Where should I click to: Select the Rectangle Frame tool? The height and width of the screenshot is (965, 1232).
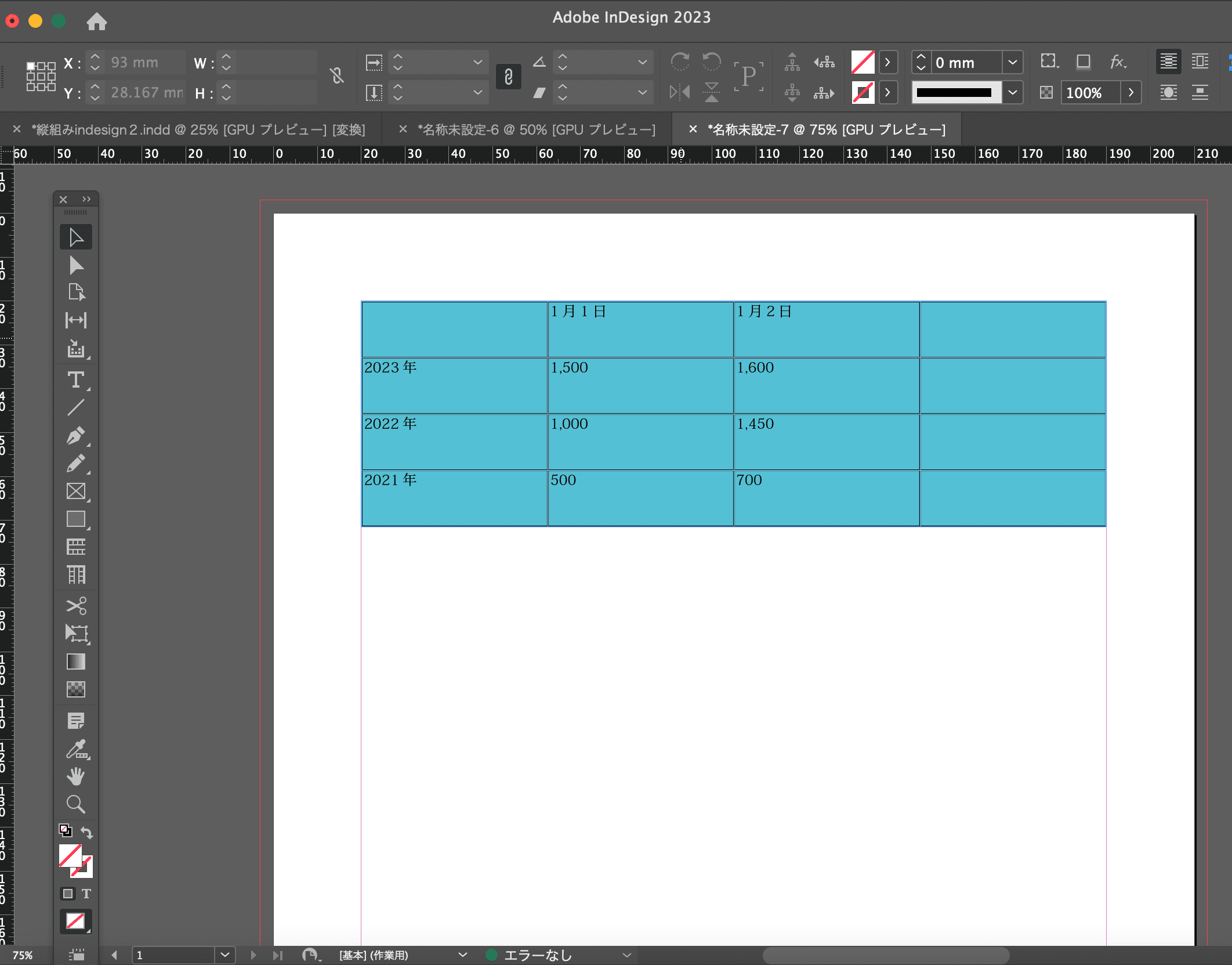pos(76,491)
